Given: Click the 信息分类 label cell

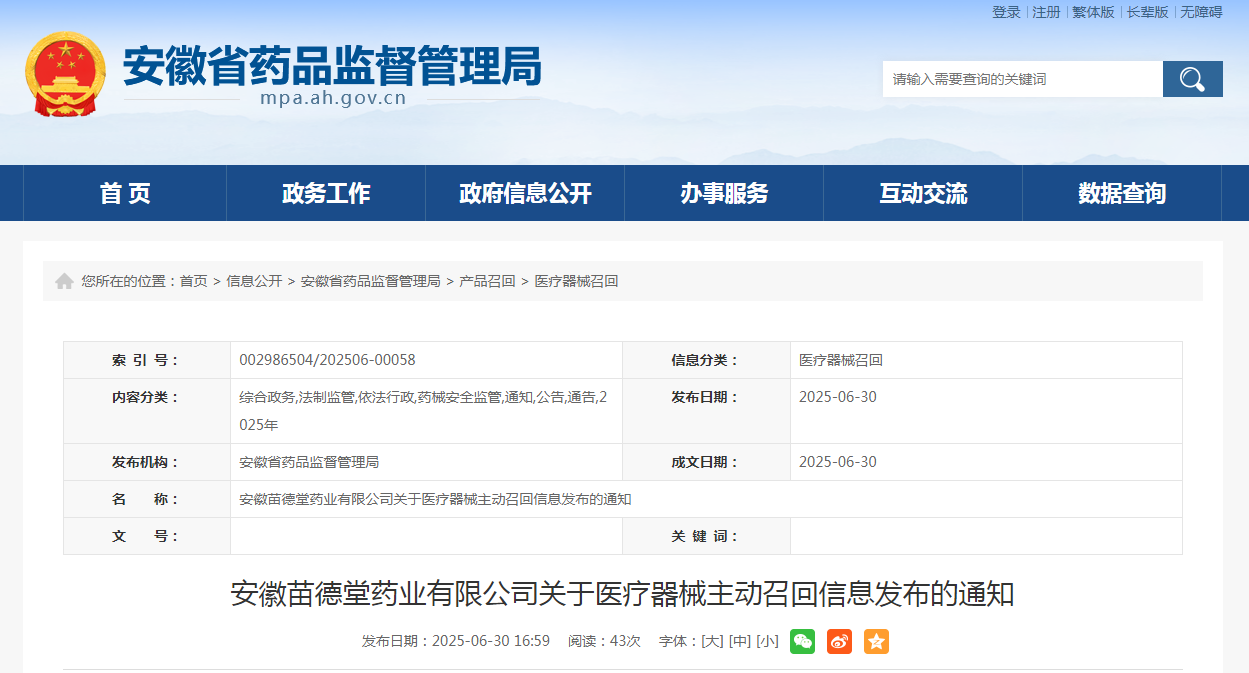Looking at the screenshot, I should point(706,360).
